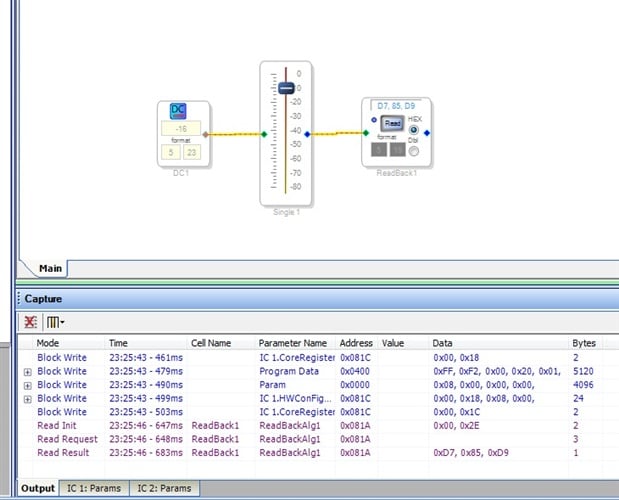
Task: Expand the Param Block Write row
Action: pyautogui.click(x=28, y=386)
